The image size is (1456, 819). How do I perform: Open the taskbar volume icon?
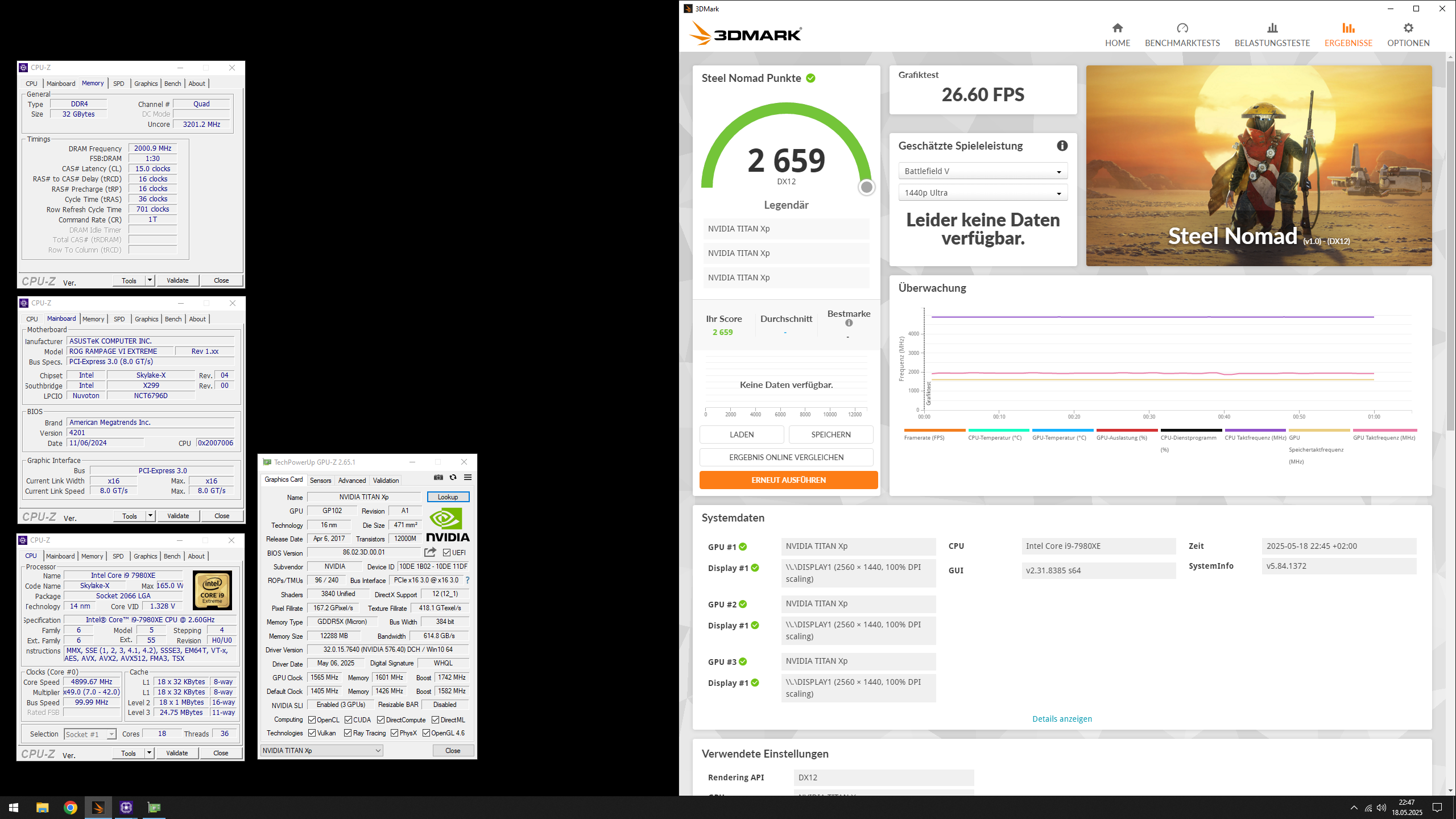(1381, 808)
